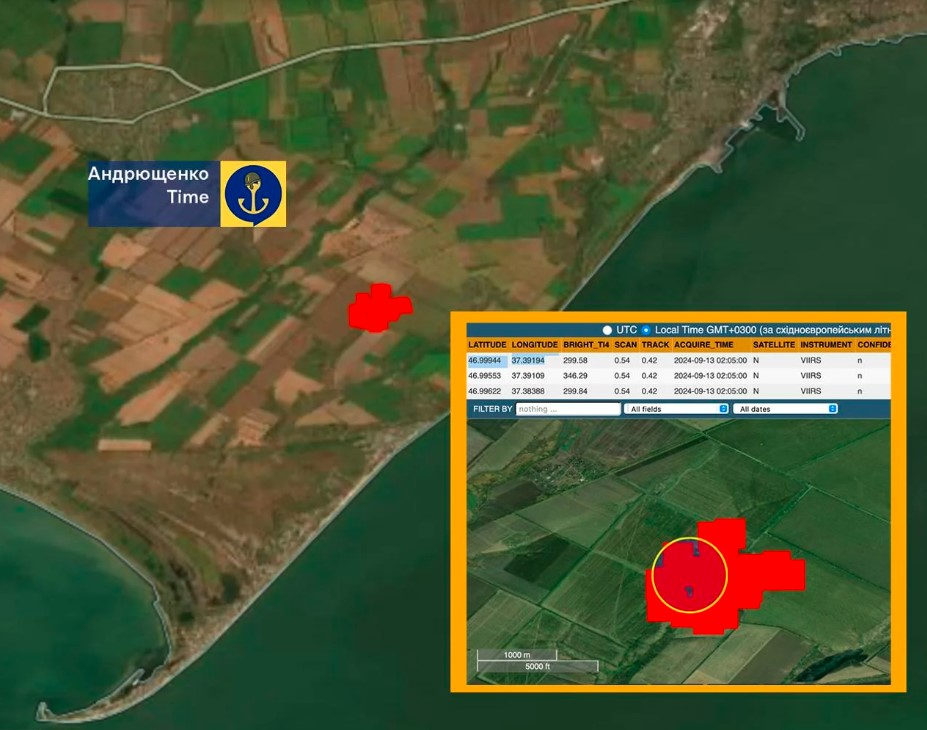Open the All dates dropdown
Viewport: 927px width, 730px height.
[x=785, y=409]
